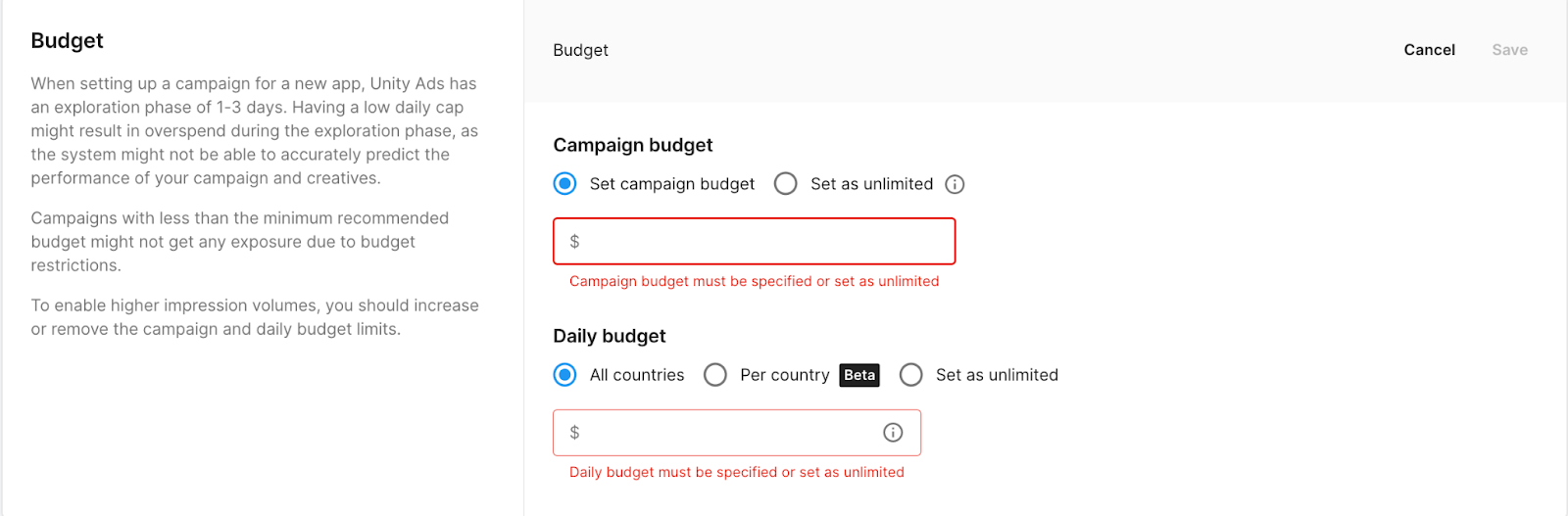
Task: Select the Set campaign budget radio option
Action: coord(565,184)
